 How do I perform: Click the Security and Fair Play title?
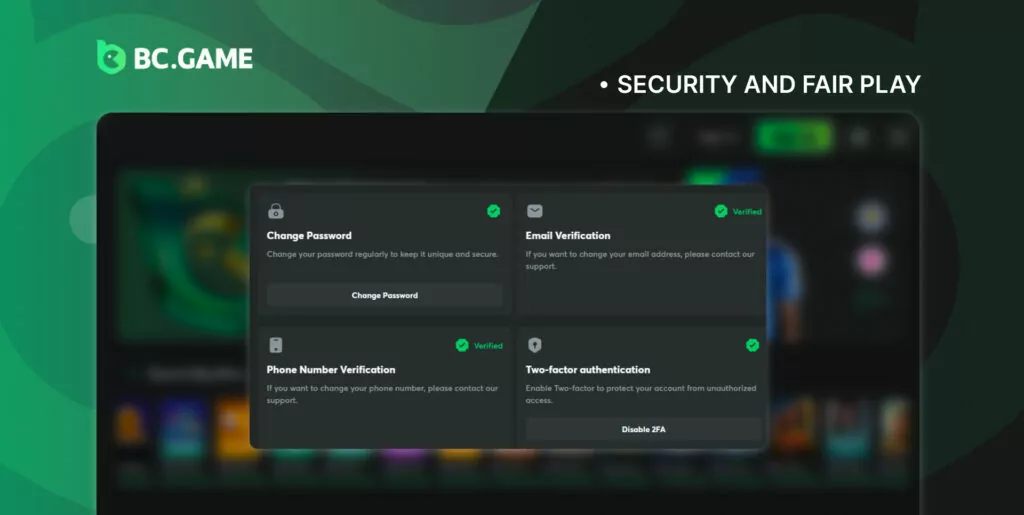(x=768, y=85)
